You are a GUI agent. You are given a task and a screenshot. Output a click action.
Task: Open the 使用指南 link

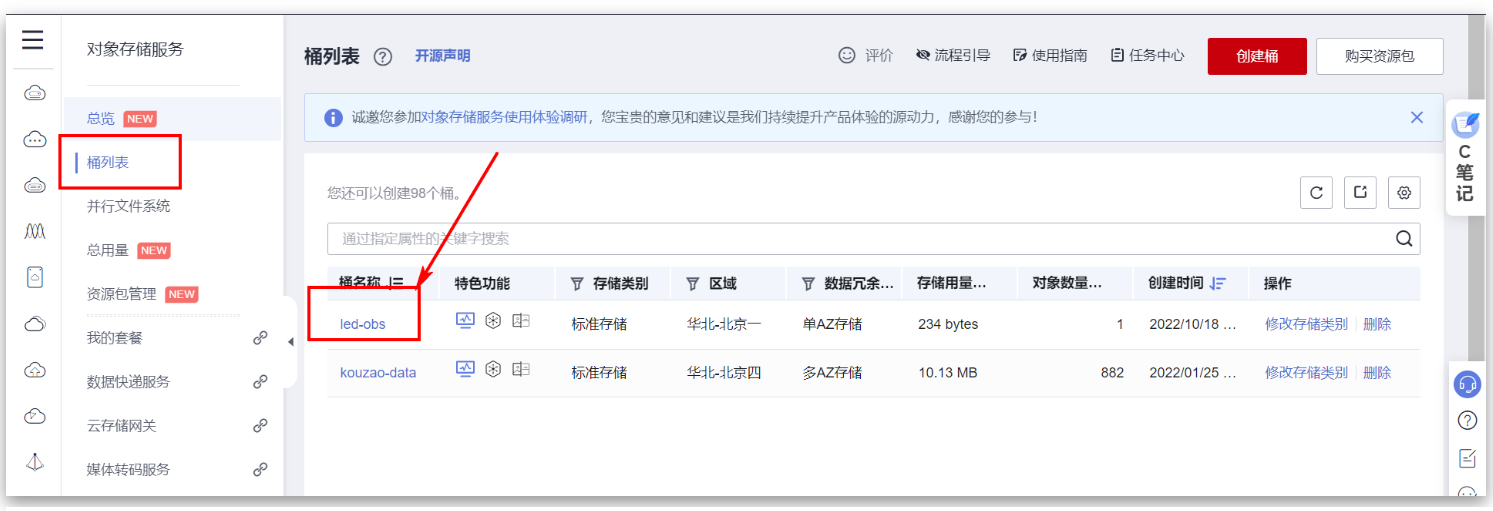pos(1050,56)
